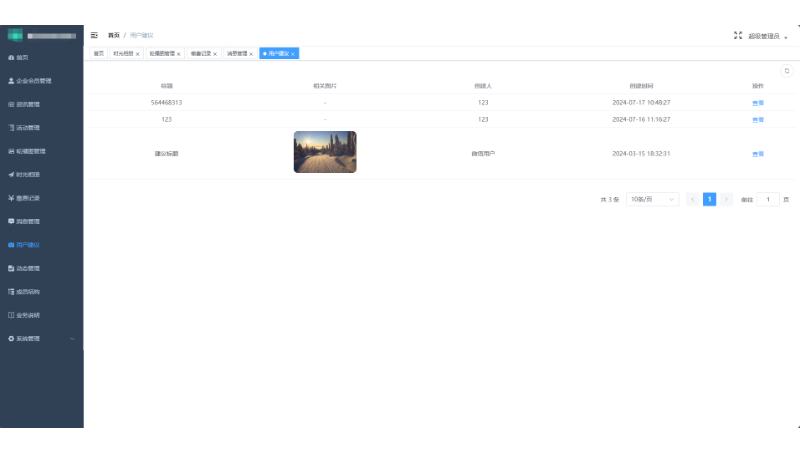Go to previous page arrow

click(692, 199)
